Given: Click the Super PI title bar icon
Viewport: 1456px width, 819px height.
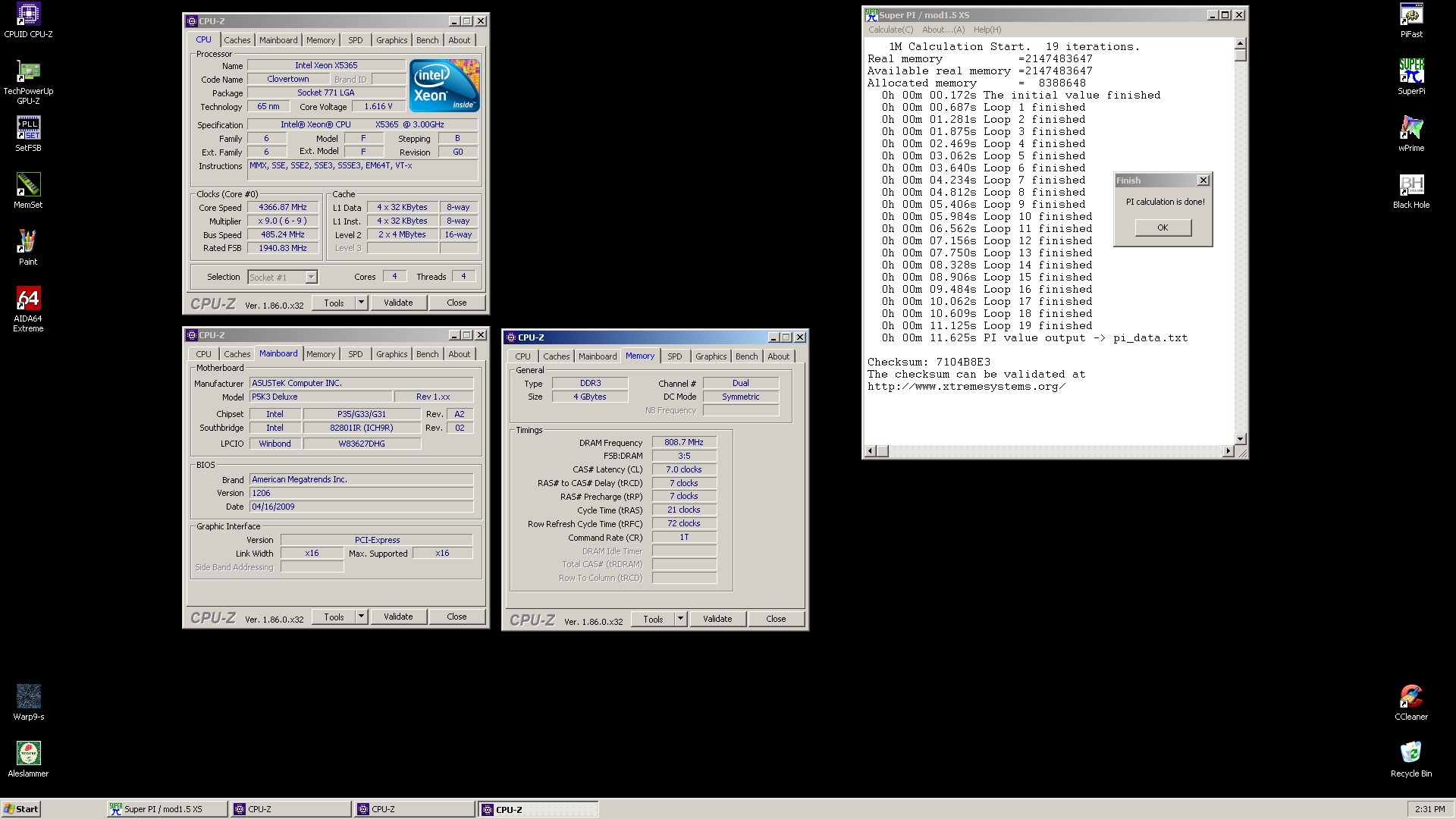Looking at the screenshot, I should click(871, 14).
